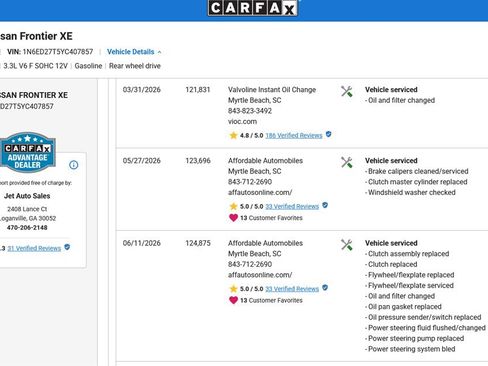This screenshot has width=488, height=366.
Task: Click mileage reading 121,831
Action: [x=198, y=90]
